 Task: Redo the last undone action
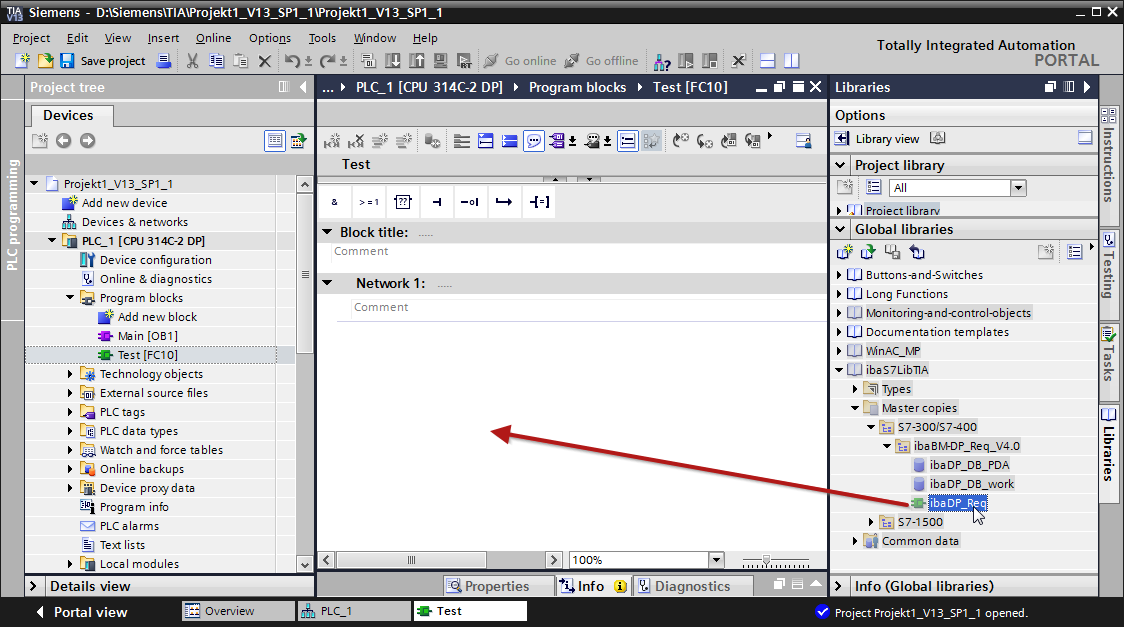(x=328, y=61)
